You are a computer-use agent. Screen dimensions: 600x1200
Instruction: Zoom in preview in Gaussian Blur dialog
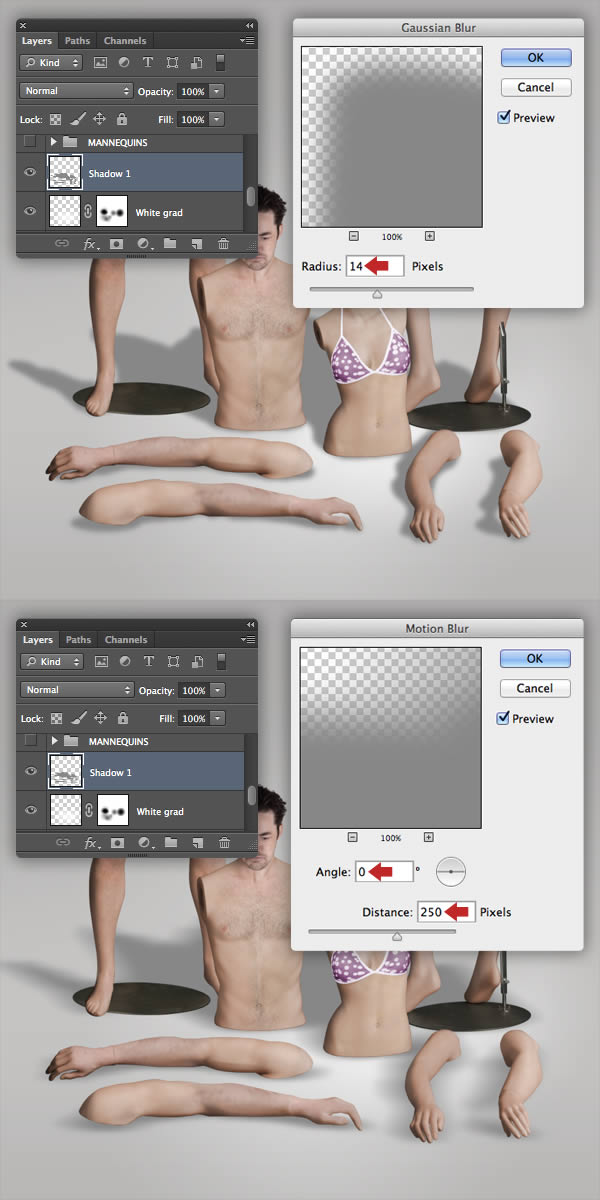point(429,237)
